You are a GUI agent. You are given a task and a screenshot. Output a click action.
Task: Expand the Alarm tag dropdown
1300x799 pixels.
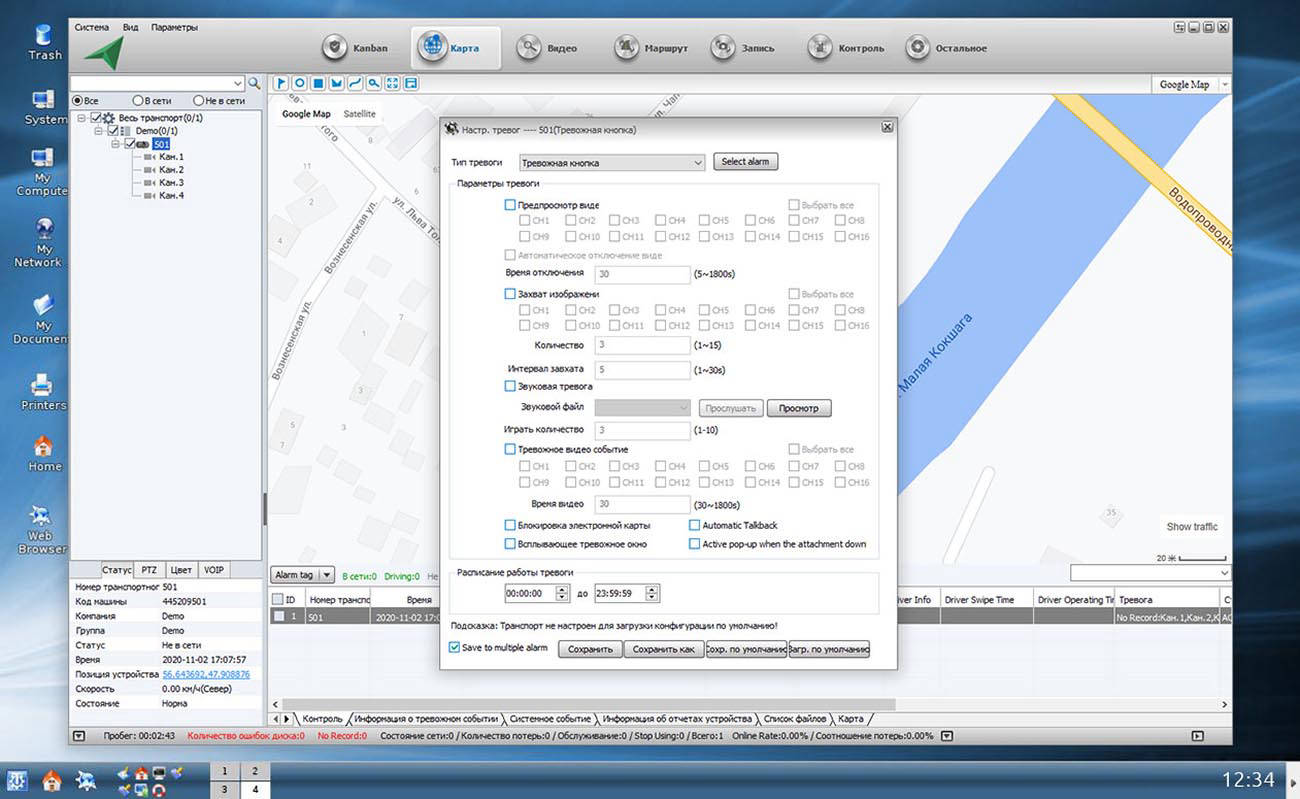click(325, 575)
